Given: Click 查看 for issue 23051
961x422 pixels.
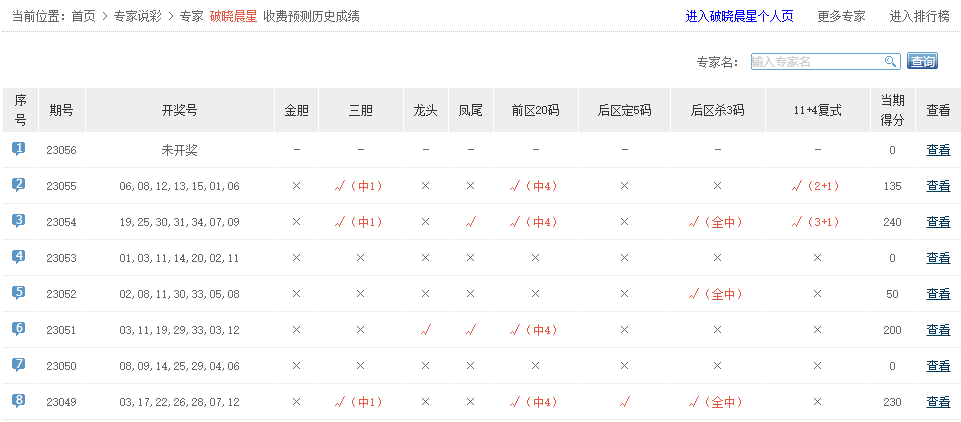Looking at the screenshot, I should (938, 330).
